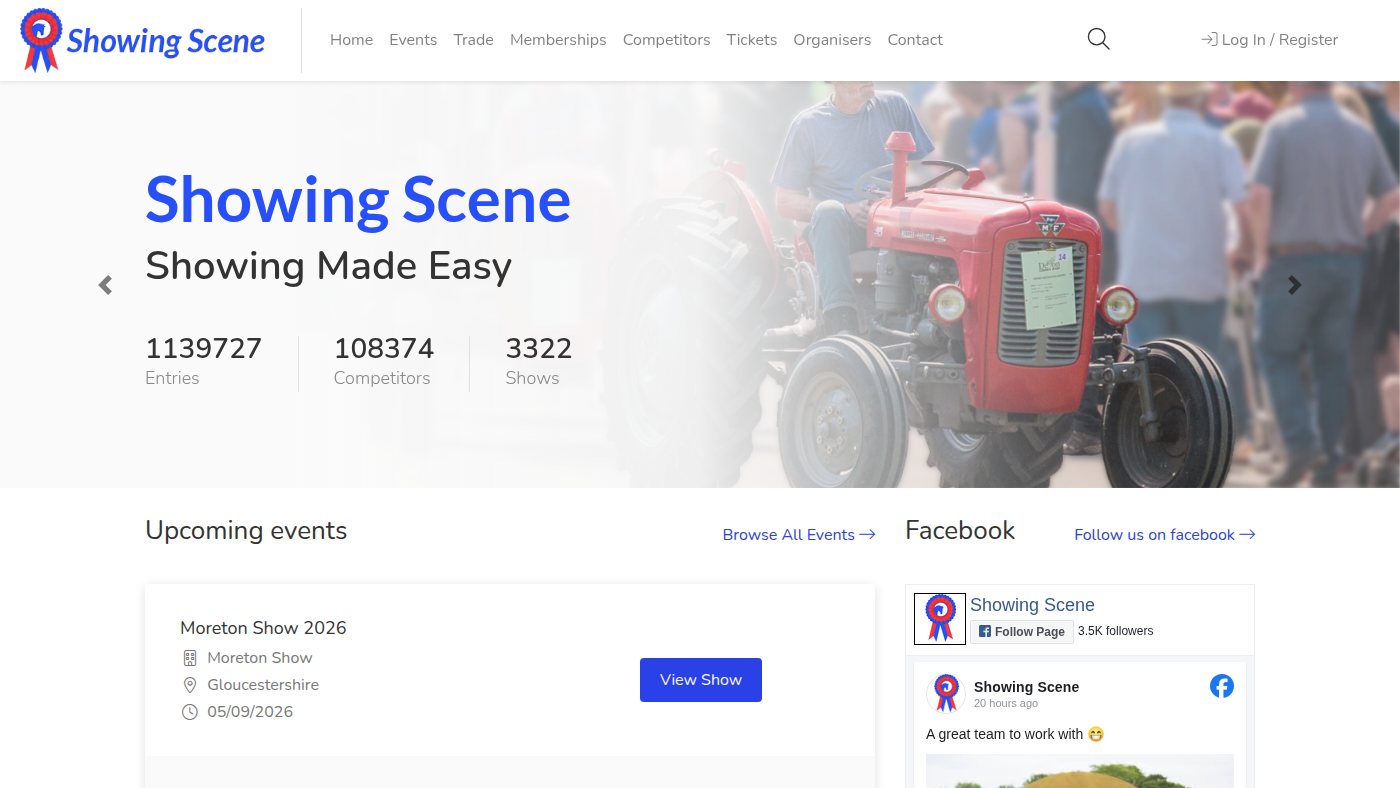
Task: Click the Follow Page button
Action: click(x=1021, y=632)
